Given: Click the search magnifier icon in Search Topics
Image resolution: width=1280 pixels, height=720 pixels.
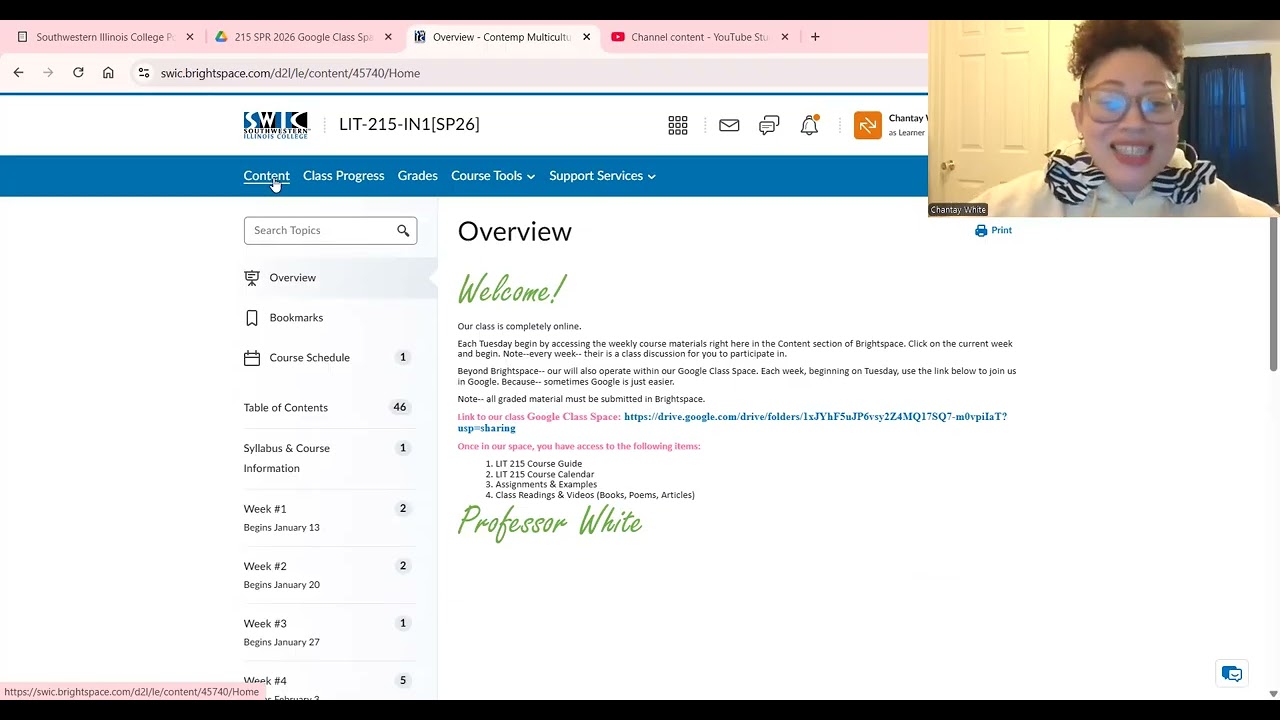Looking at the screenshot, I should [x=403, y=231].
